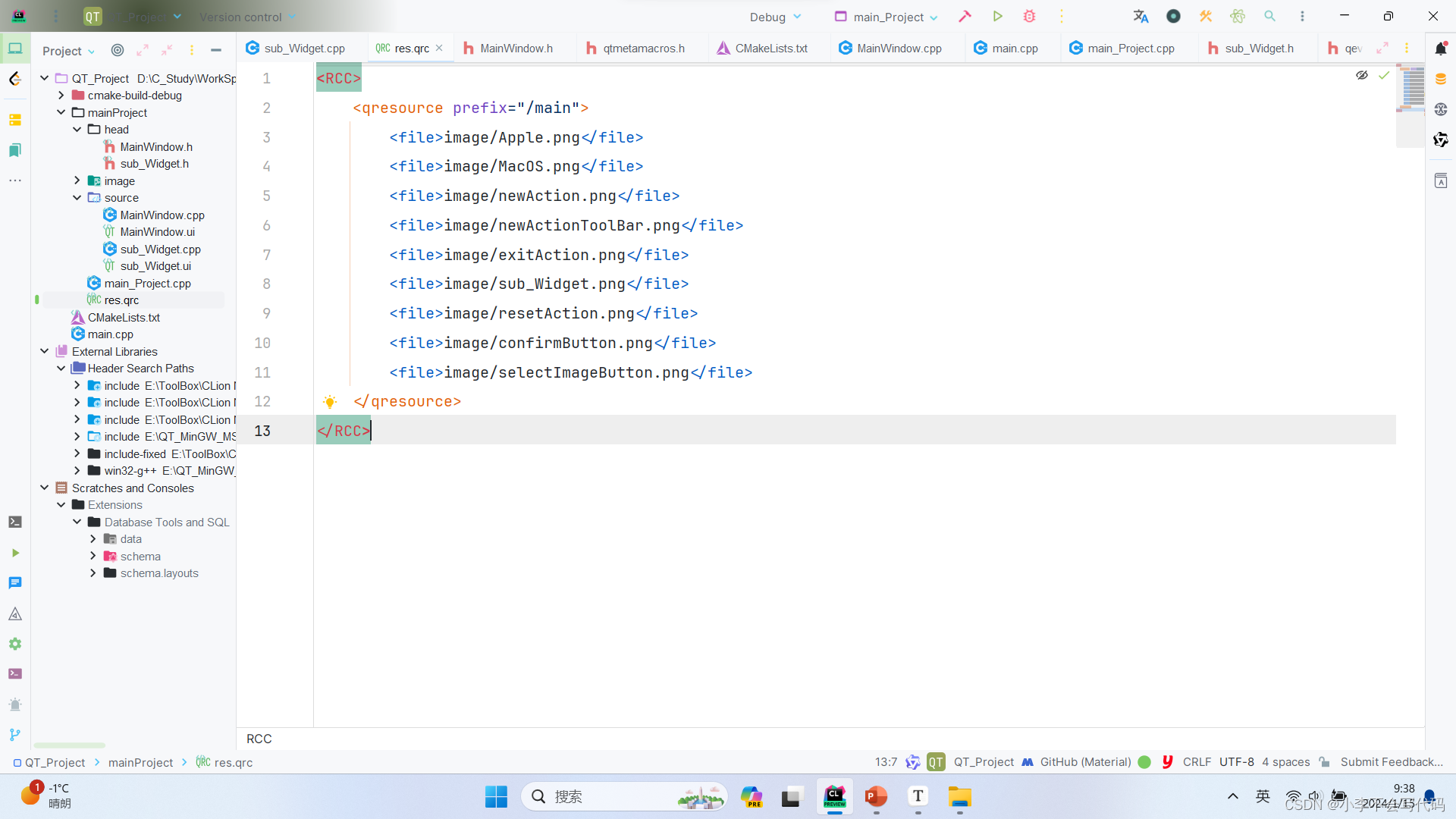Click the line 13:7 cursor position indicator
Image resolution: width=1456 pixels, height=819 pixels.
(x=886, y=762)
